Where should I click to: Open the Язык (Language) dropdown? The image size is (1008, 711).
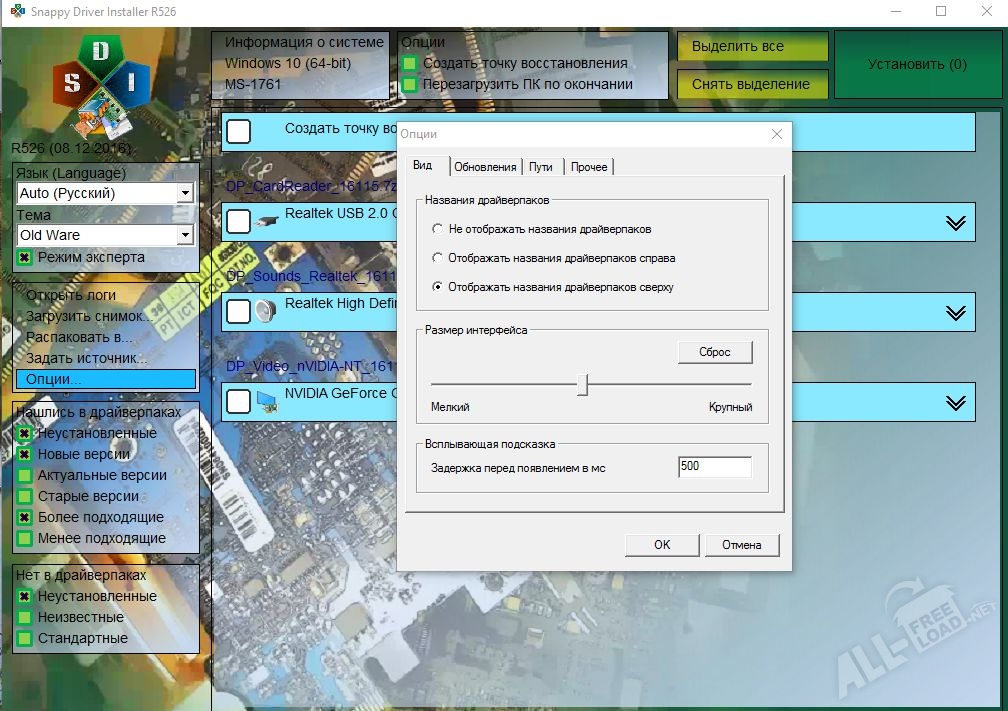[x=184, y=193]
